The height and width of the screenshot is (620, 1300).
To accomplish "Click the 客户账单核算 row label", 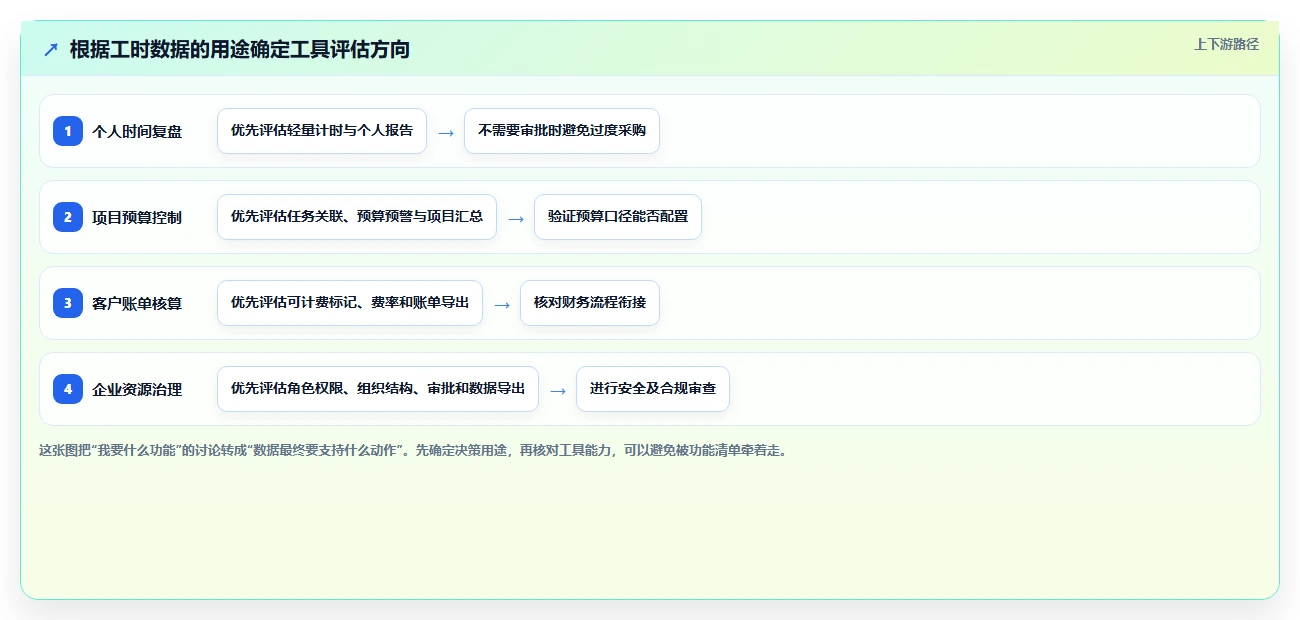I will coord(137,303).
